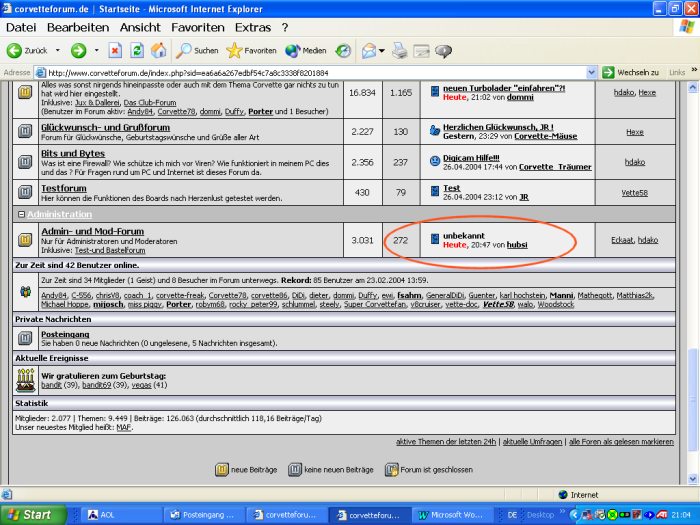Switch to Microsoft Word in the taskbar
The height and width of the screenshot is (525, 700).
pyautogui.click(x=455, y=515)
